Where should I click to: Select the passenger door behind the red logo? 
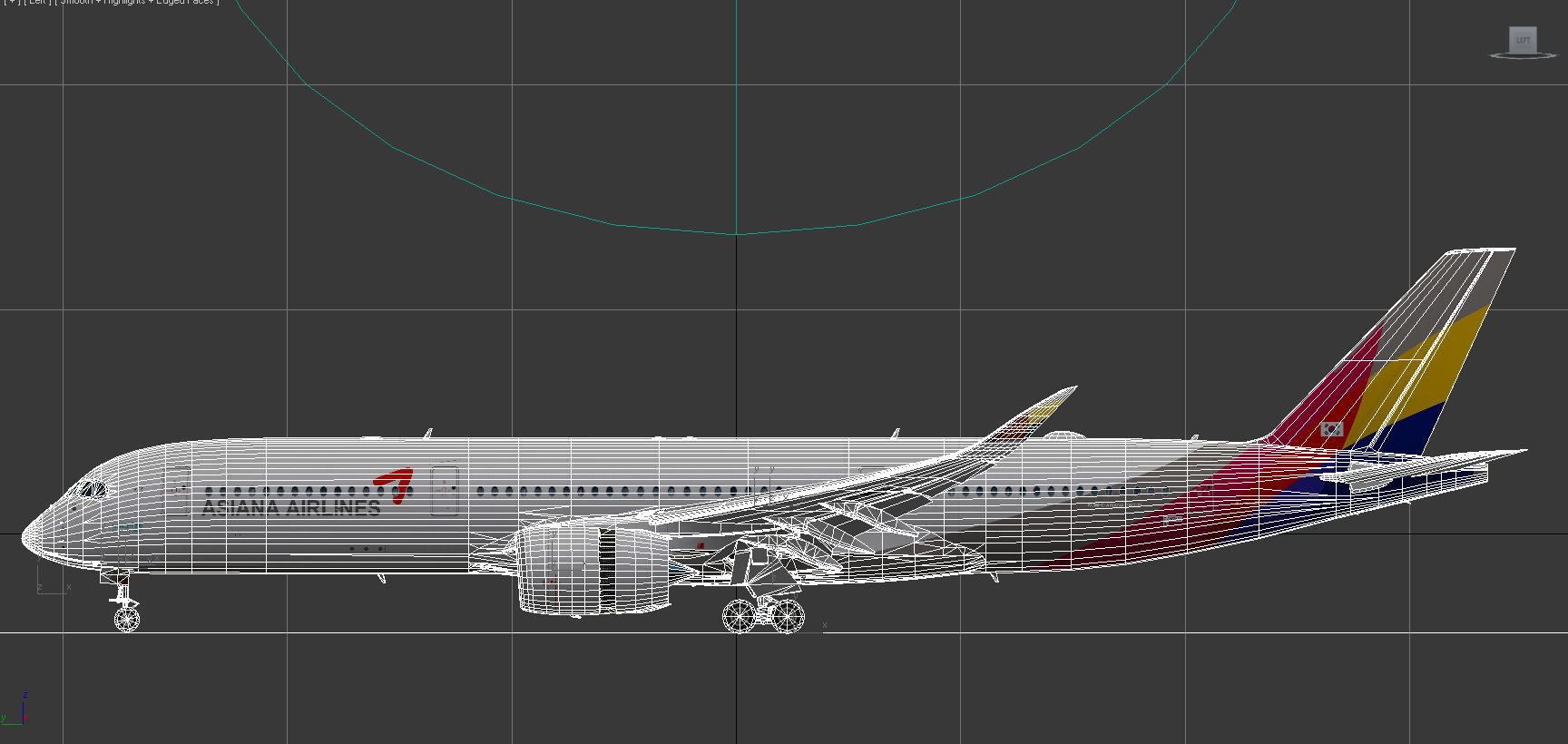point(444,491)
